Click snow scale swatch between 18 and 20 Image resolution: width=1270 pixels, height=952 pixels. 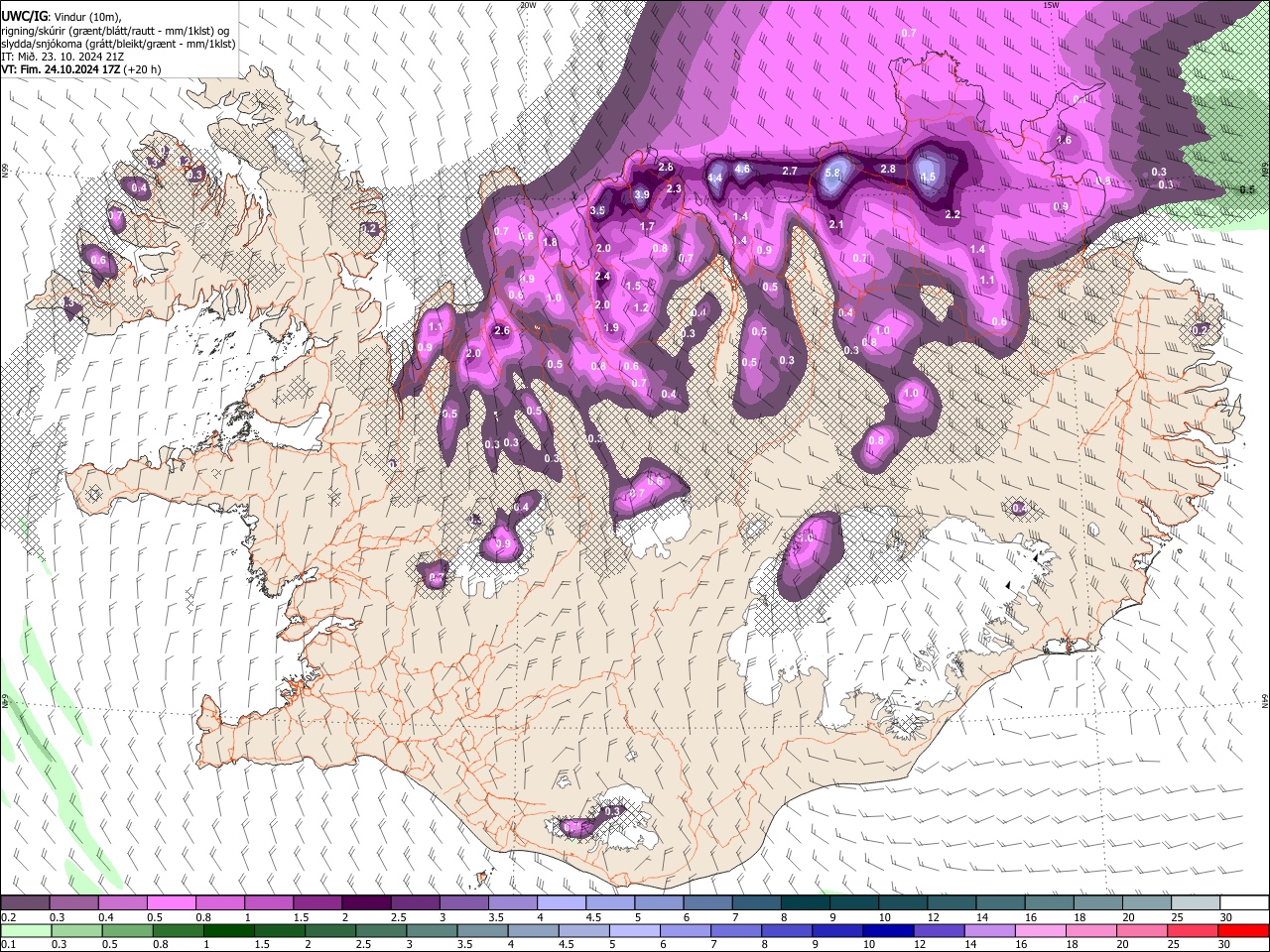(x=1097, y=902)
